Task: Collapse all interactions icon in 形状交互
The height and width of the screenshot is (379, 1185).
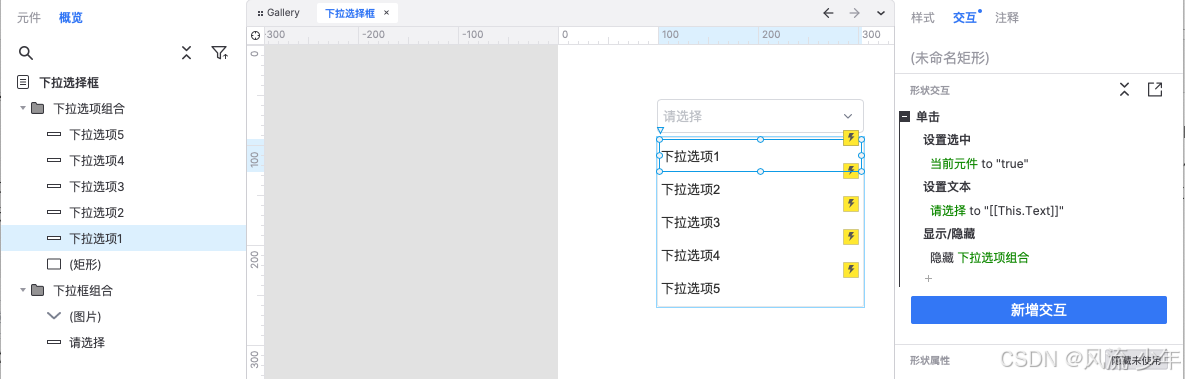Action: pos(1125,89)
